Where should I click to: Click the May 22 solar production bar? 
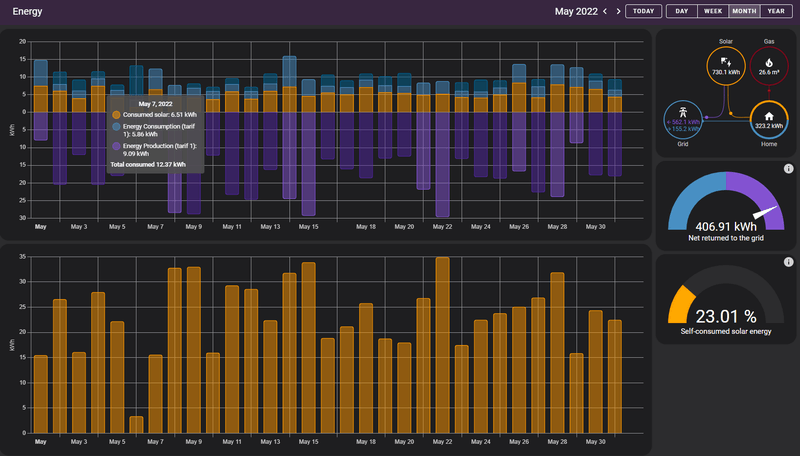(442, 346)
